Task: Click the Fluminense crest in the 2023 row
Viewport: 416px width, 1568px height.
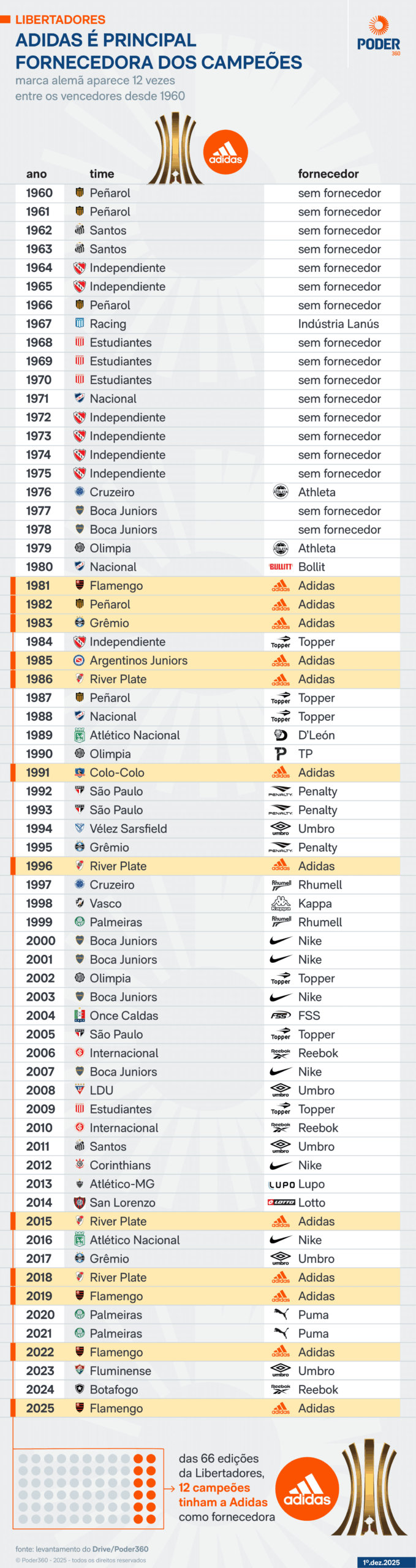Action: tap(79, 1371)
